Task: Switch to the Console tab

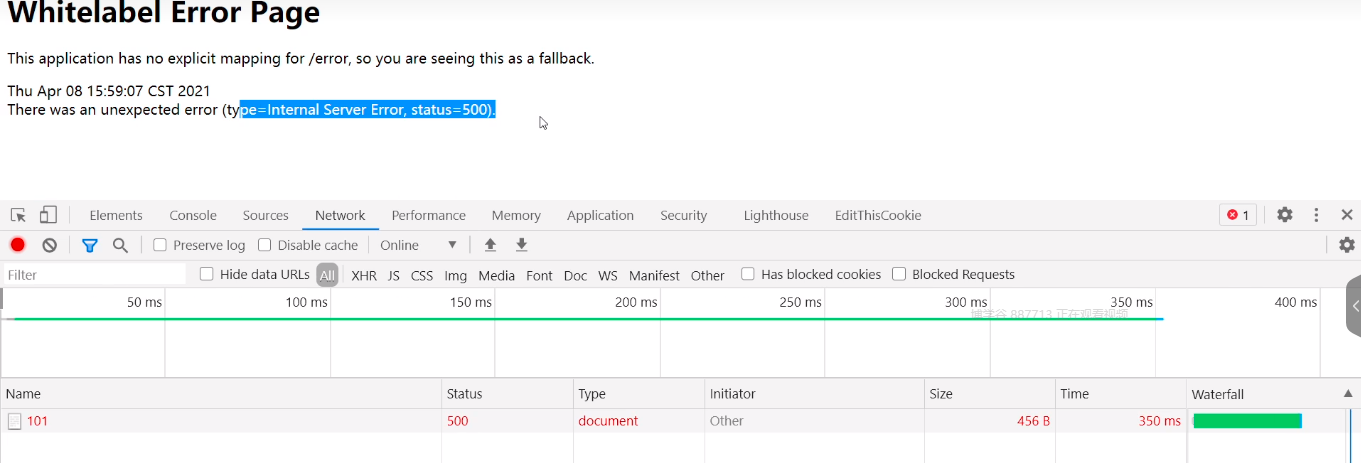Action: coord(193,215)
